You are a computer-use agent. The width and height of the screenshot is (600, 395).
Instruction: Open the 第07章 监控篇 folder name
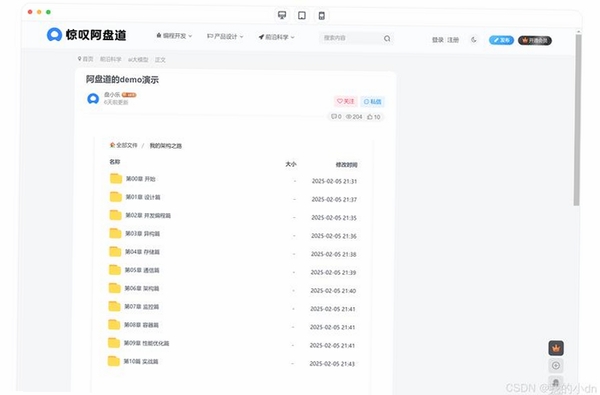tap(141, 307)
